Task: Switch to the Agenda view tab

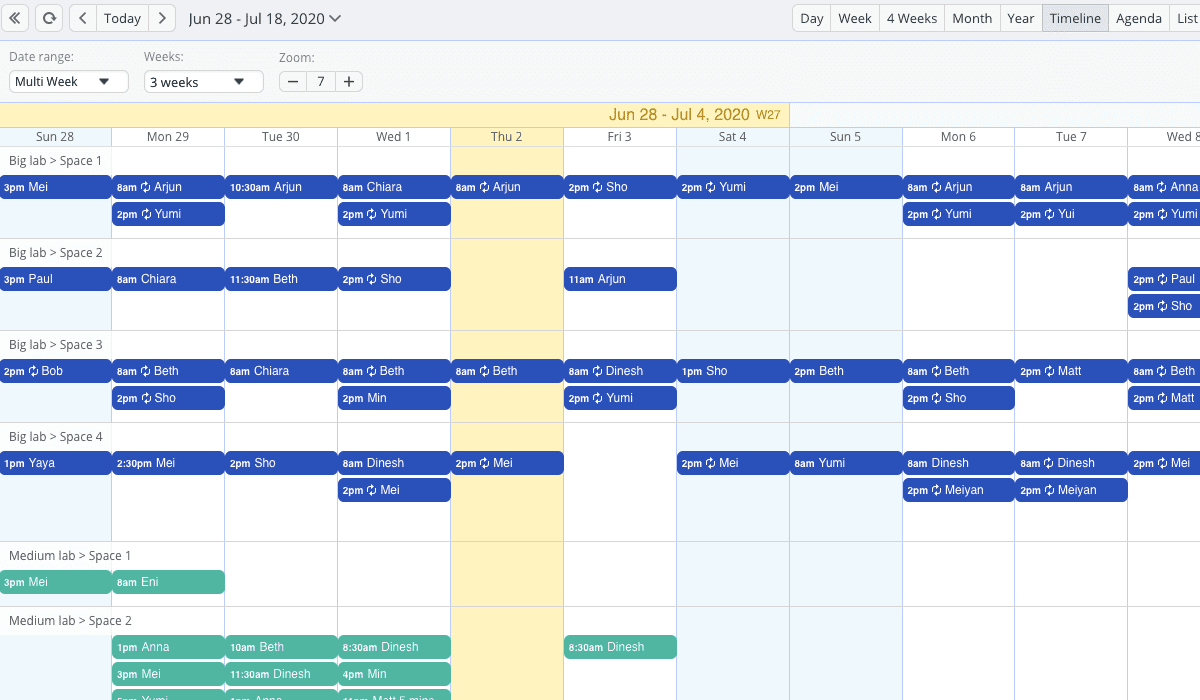Action: pyautogui.click(x=1138, y=18)
